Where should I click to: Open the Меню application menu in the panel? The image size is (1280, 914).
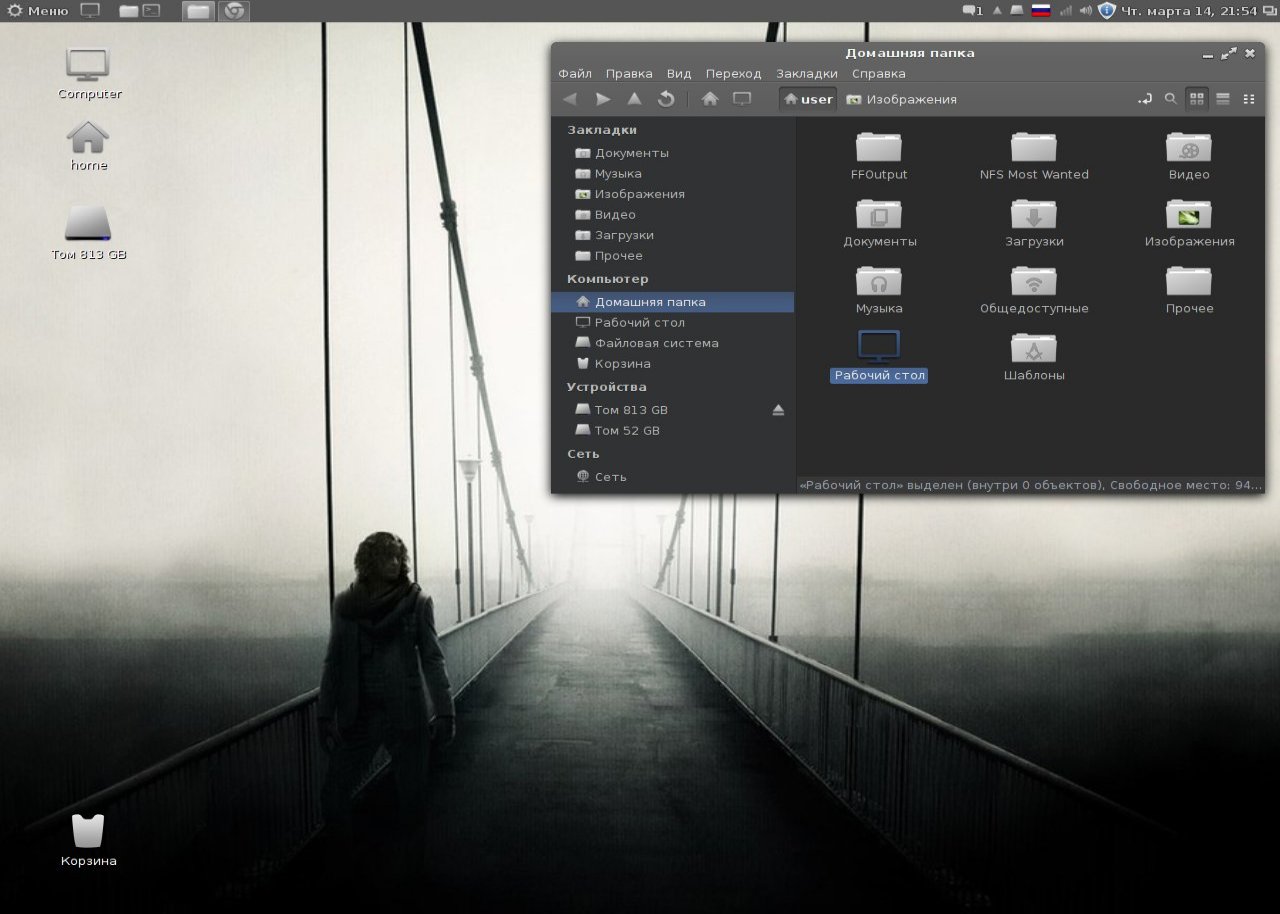(38, 11)
